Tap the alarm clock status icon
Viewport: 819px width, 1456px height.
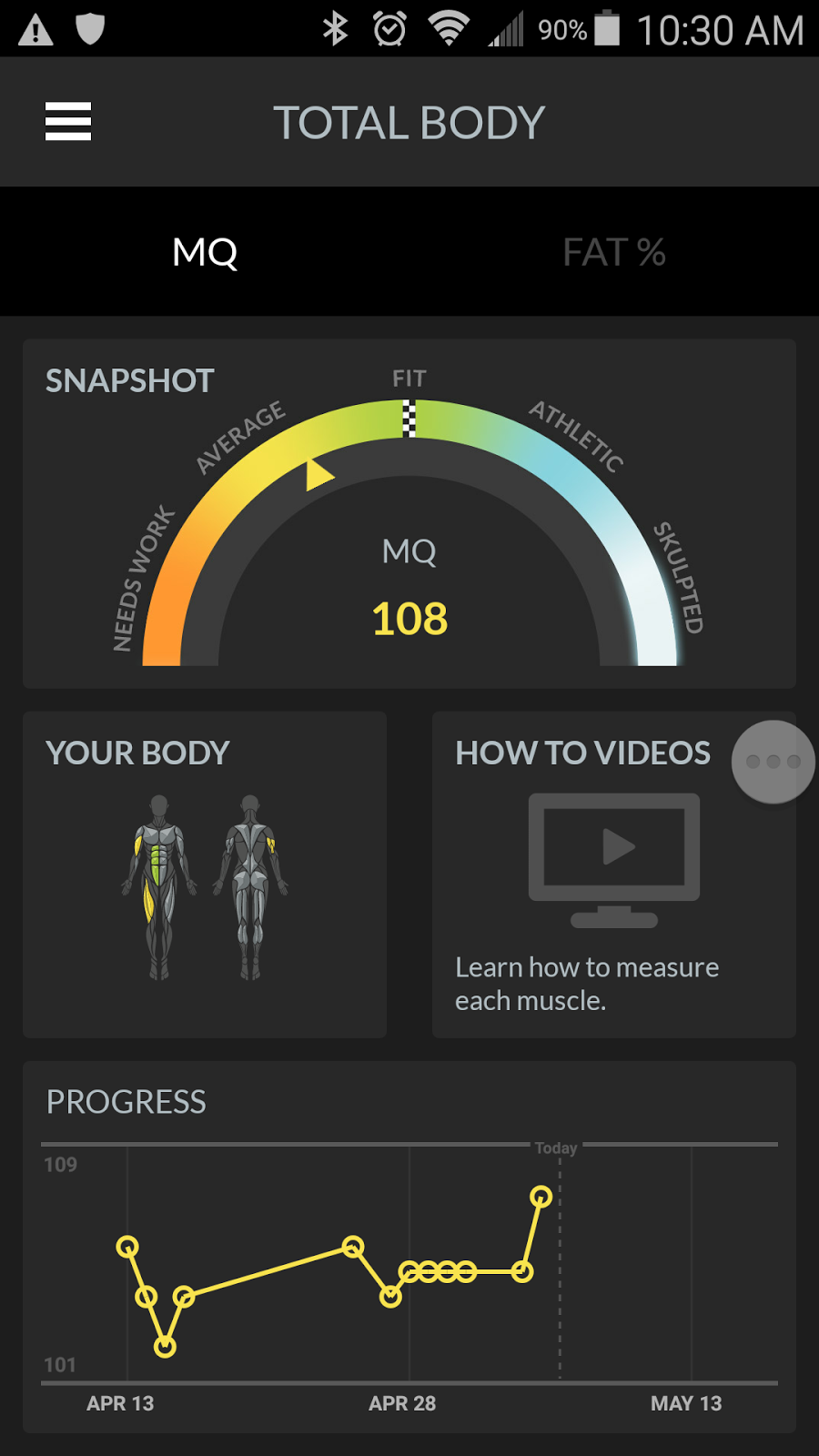click(x=389, y=29)
